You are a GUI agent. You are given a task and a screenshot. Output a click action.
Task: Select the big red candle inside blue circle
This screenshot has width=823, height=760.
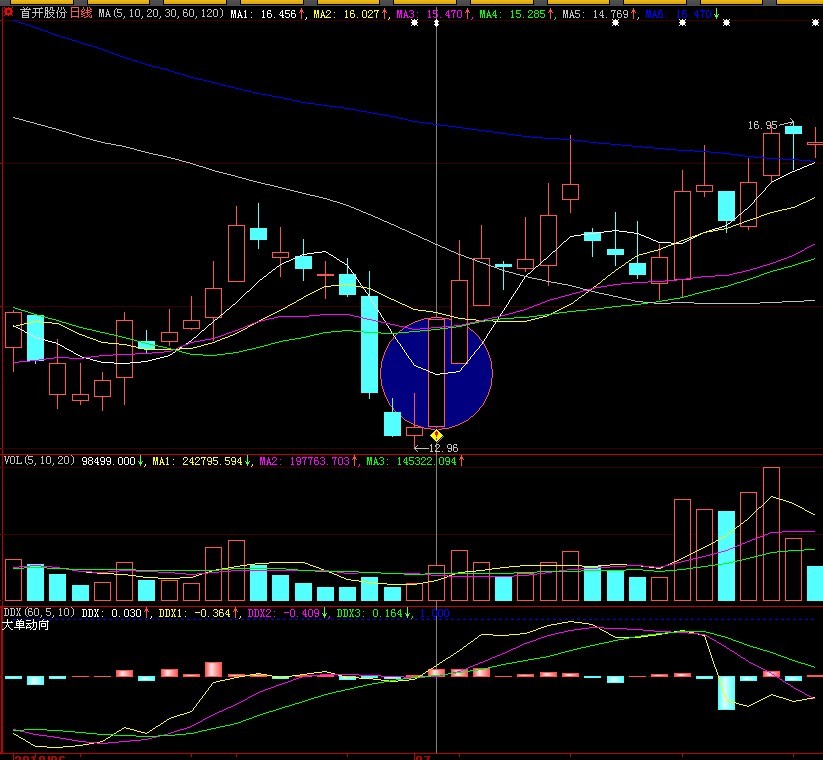436,372
